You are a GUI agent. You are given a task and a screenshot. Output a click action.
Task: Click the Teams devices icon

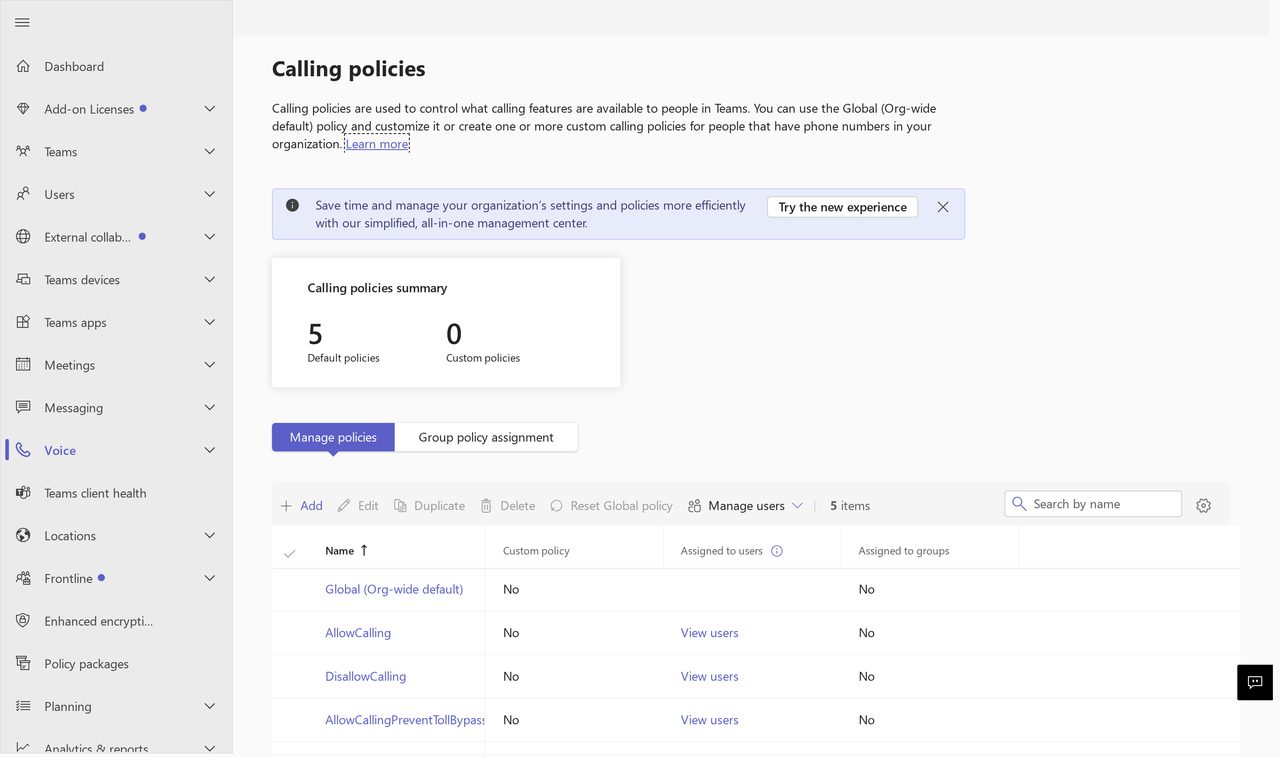click(x=23, y=280)
